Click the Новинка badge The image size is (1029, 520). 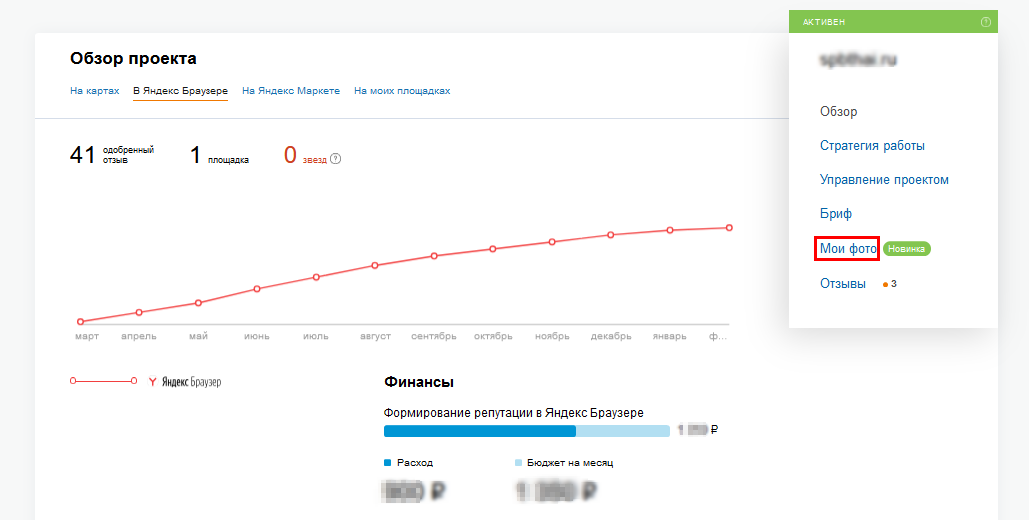[907, 249]
